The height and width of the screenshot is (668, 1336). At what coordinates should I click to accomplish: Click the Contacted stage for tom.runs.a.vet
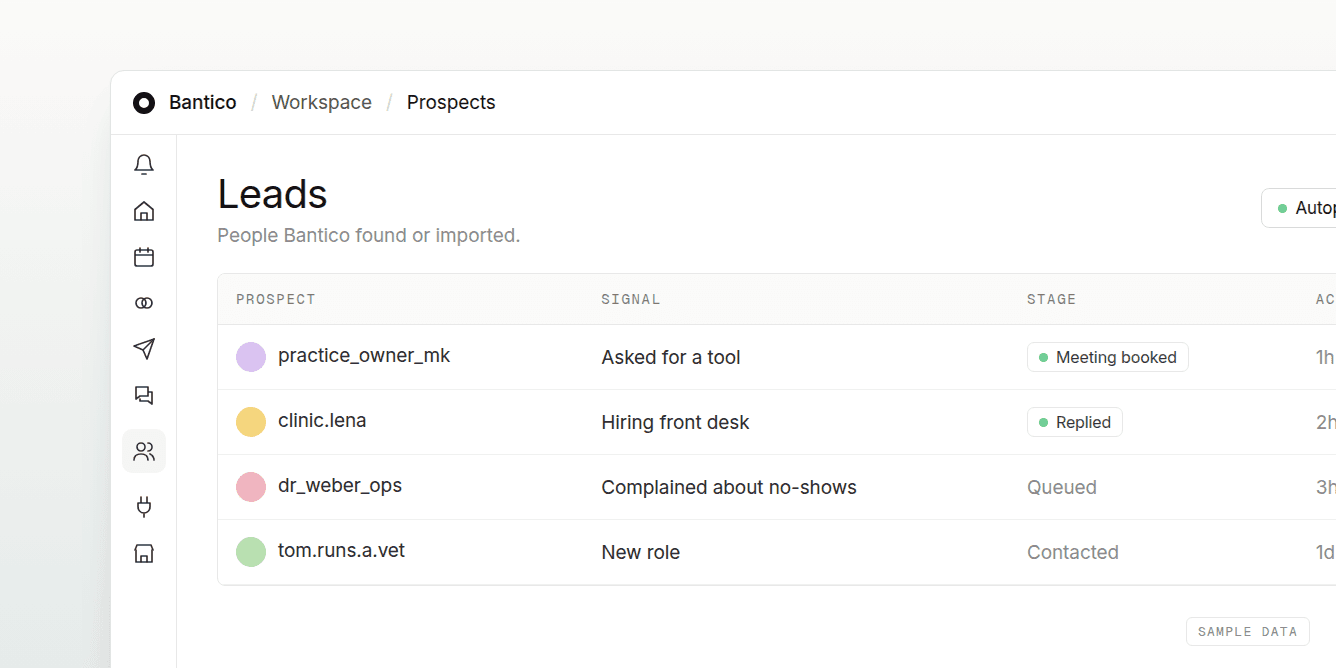pos(1073,552)
